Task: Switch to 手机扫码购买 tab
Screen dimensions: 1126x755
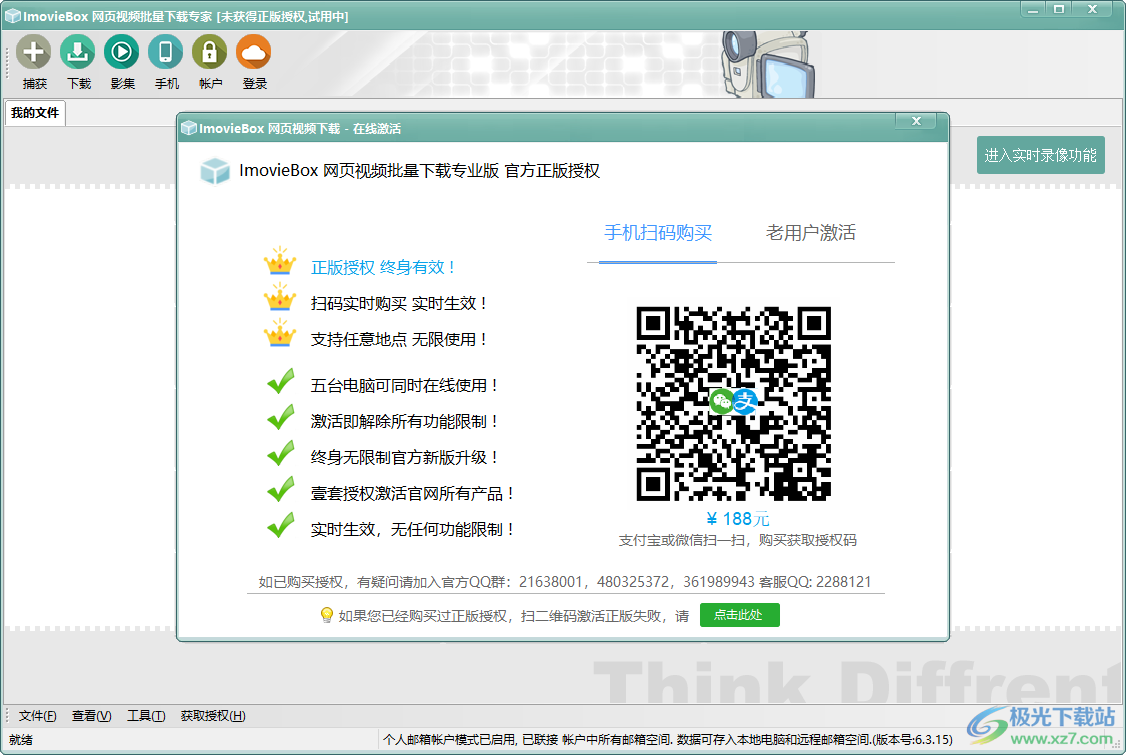Action: [x=658, y=233]
